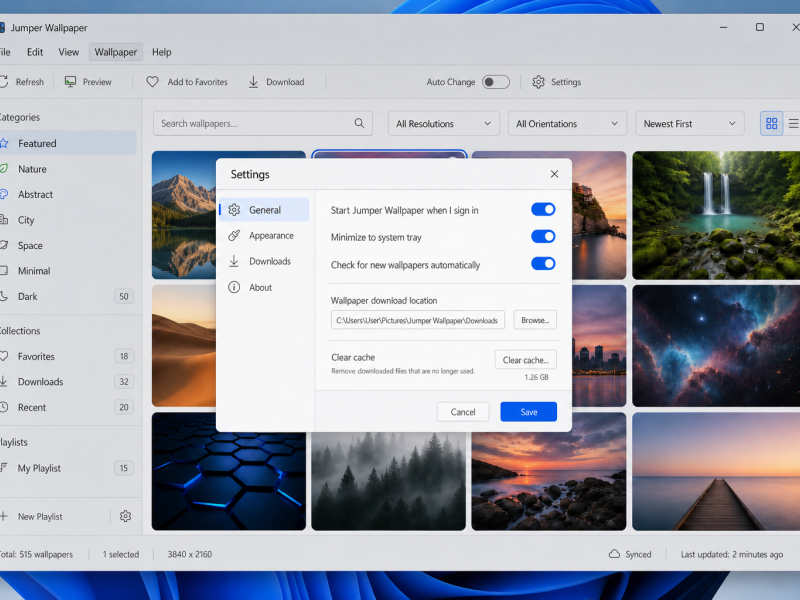Screen dimensions: 800x600
Task: Save the settings
Action: [529, 412]
